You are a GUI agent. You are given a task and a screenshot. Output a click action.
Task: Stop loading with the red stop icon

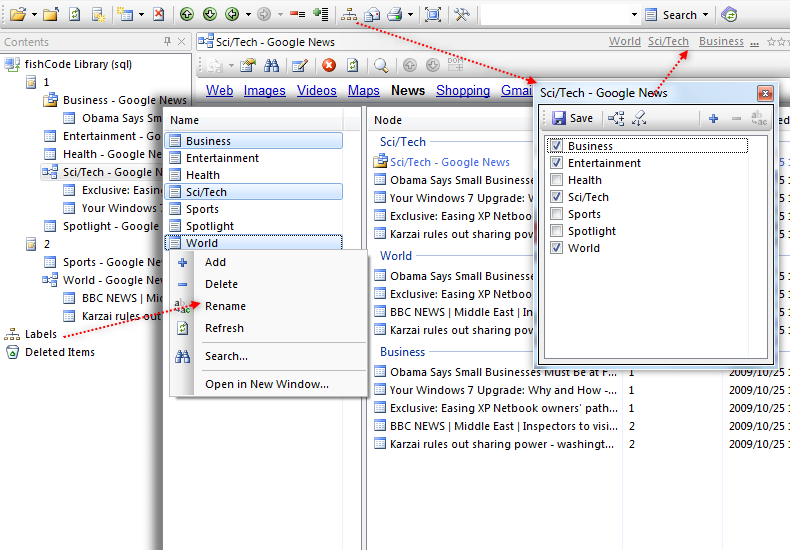coord(329,65)
